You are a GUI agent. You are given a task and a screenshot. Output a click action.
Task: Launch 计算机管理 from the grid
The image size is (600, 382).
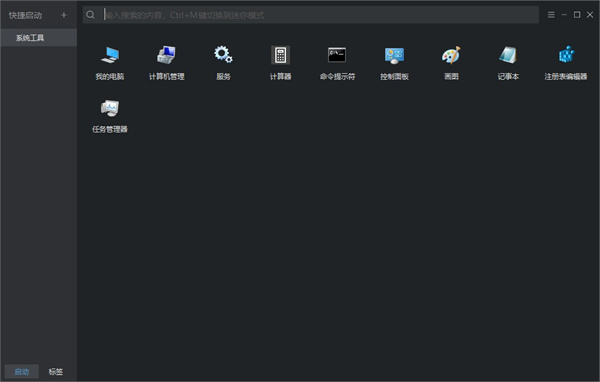tap(166, 55)
